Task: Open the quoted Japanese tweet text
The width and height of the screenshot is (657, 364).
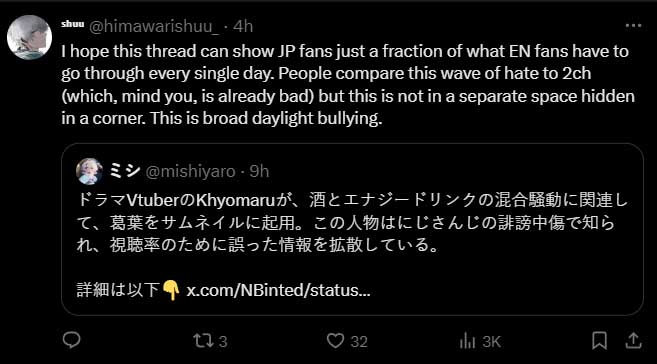Action: (x=352, y=222)
